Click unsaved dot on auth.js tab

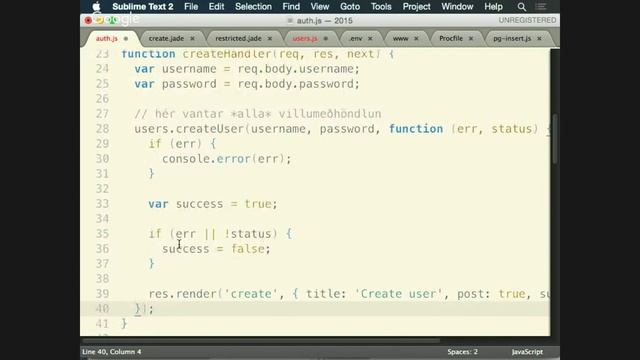point(126,38)
